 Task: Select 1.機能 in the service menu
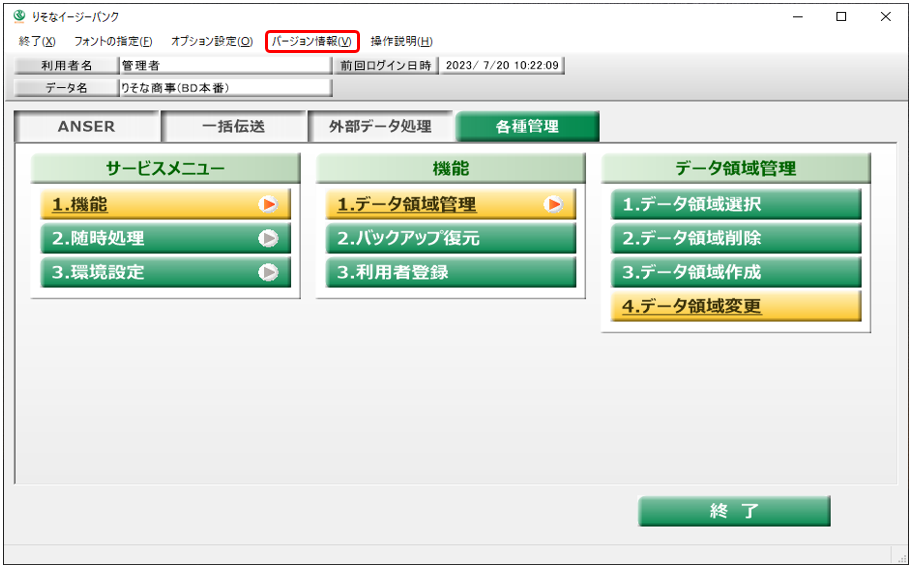[165, 204]
